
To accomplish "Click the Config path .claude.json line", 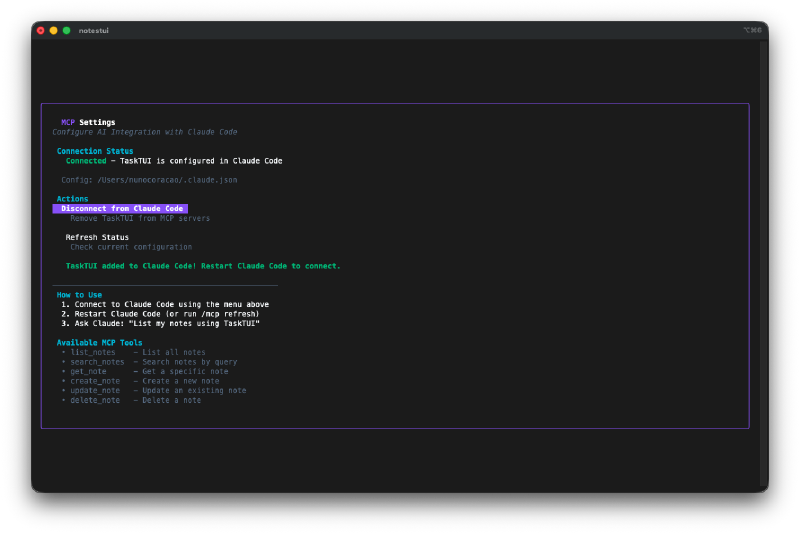I will tap(149, 180).
